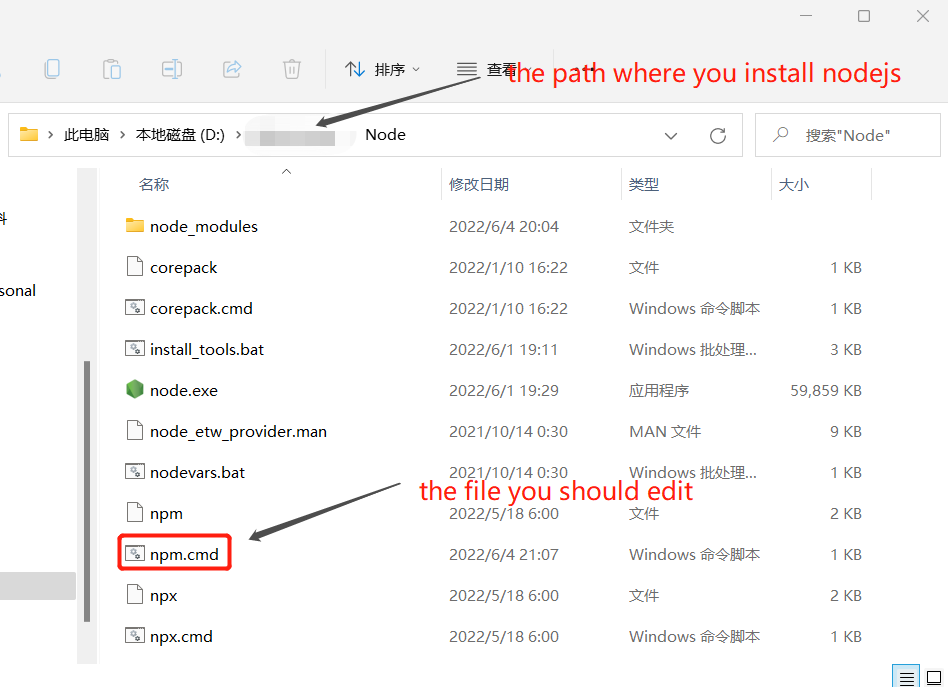Select the corepack.cmd script icon
The height and width of the screenshot is (687, 948).
[134, 308]
